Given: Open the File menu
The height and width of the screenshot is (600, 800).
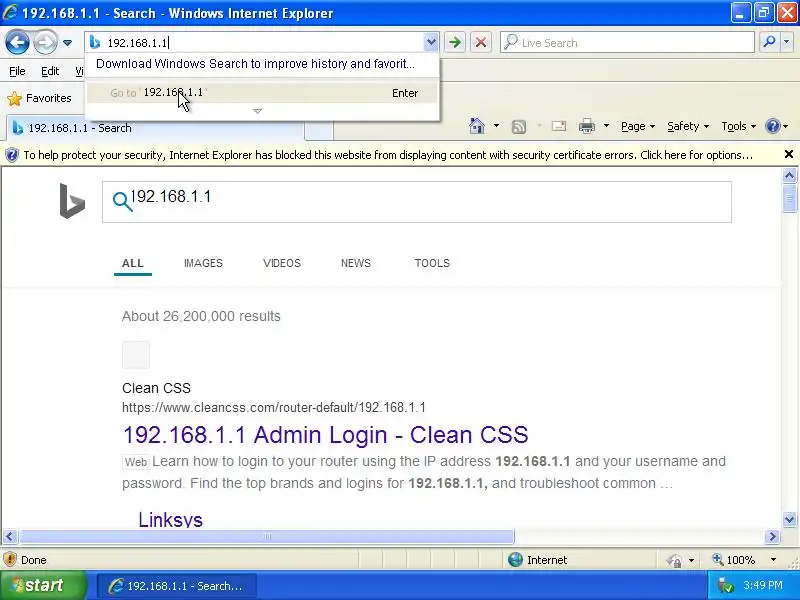Looking at the screenshot, I should [17, 71].
